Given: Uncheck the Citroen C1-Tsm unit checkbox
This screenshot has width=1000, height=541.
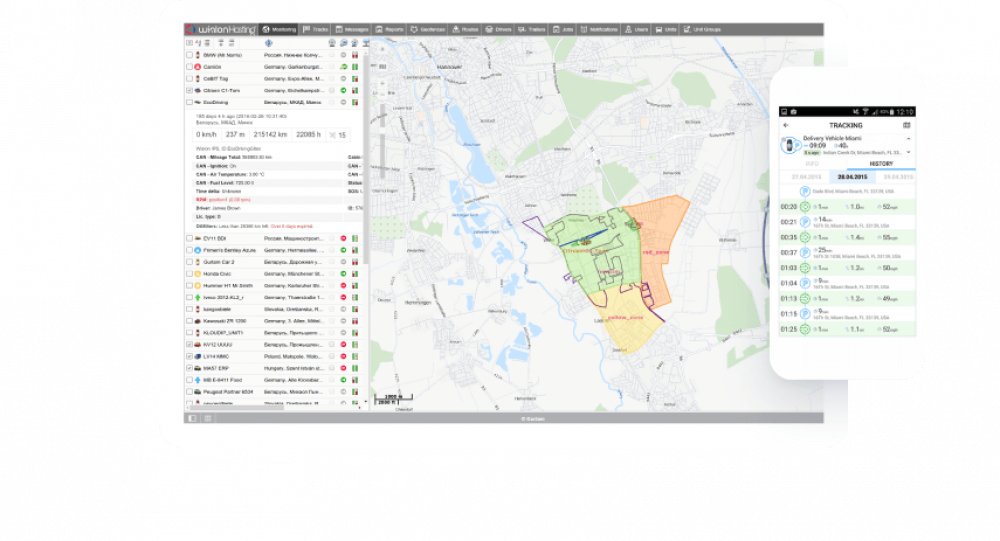Looking at the screenshot, I should [x=189, y=90].
